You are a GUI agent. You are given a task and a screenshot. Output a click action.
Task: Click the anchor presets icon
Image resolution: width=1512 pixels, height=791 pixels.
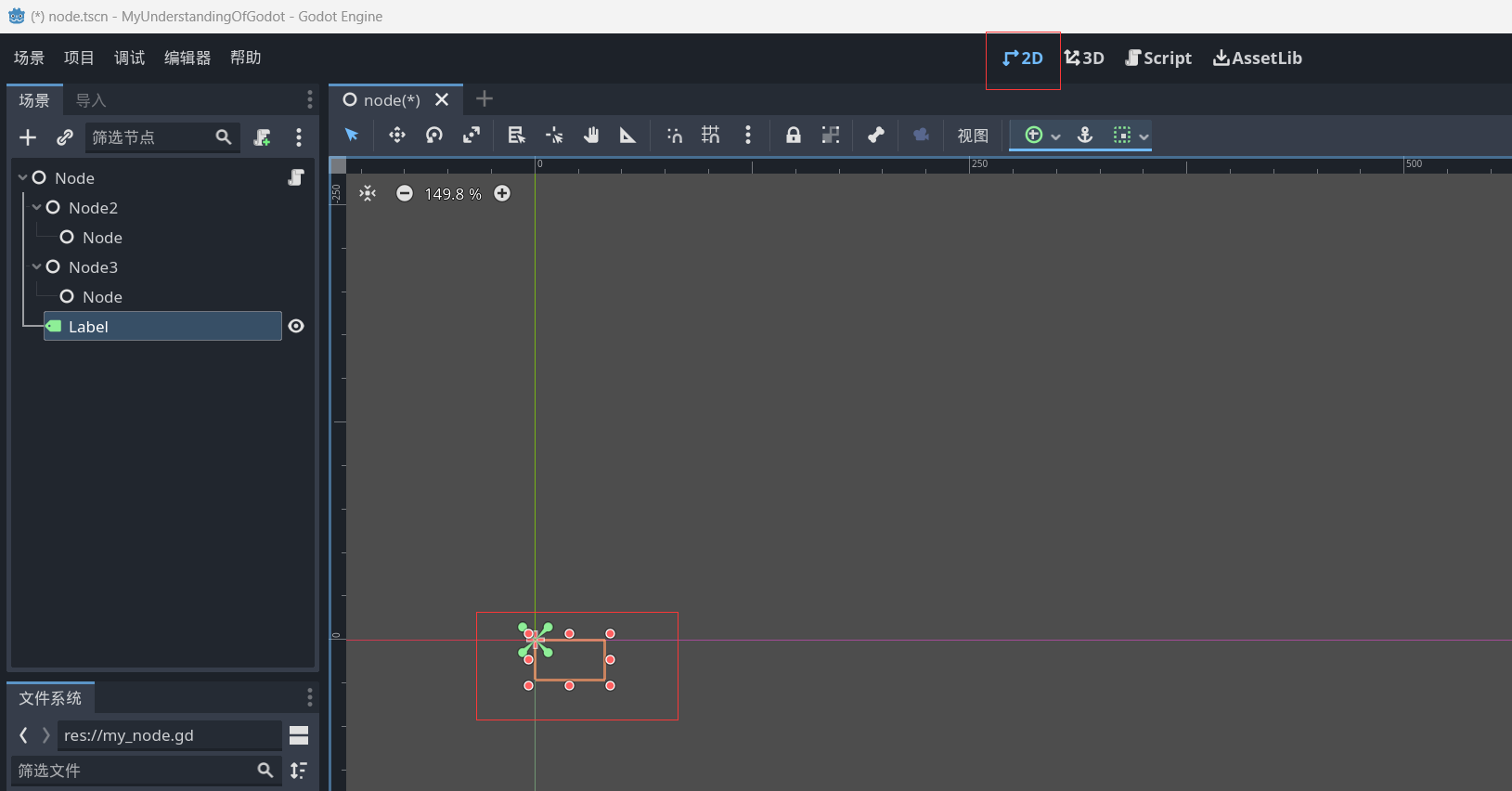1085,136
